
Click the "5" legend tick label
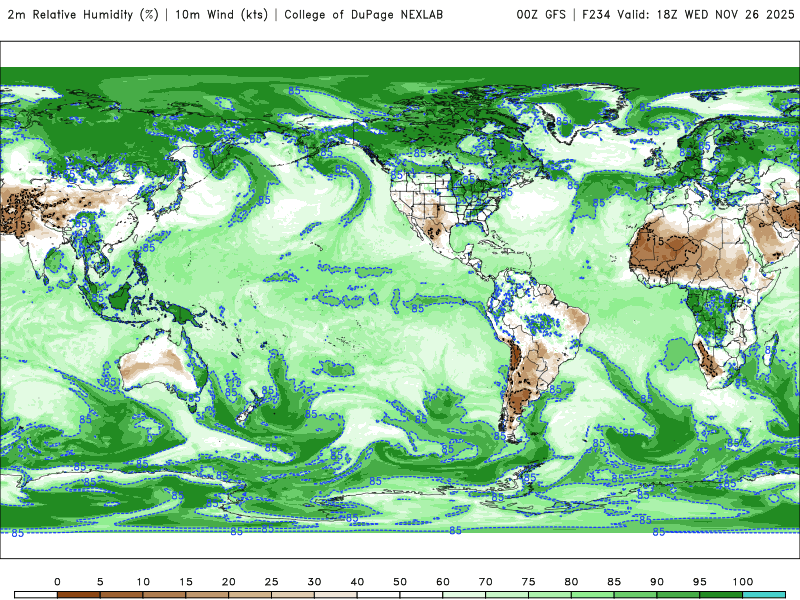tap(100, 582)
